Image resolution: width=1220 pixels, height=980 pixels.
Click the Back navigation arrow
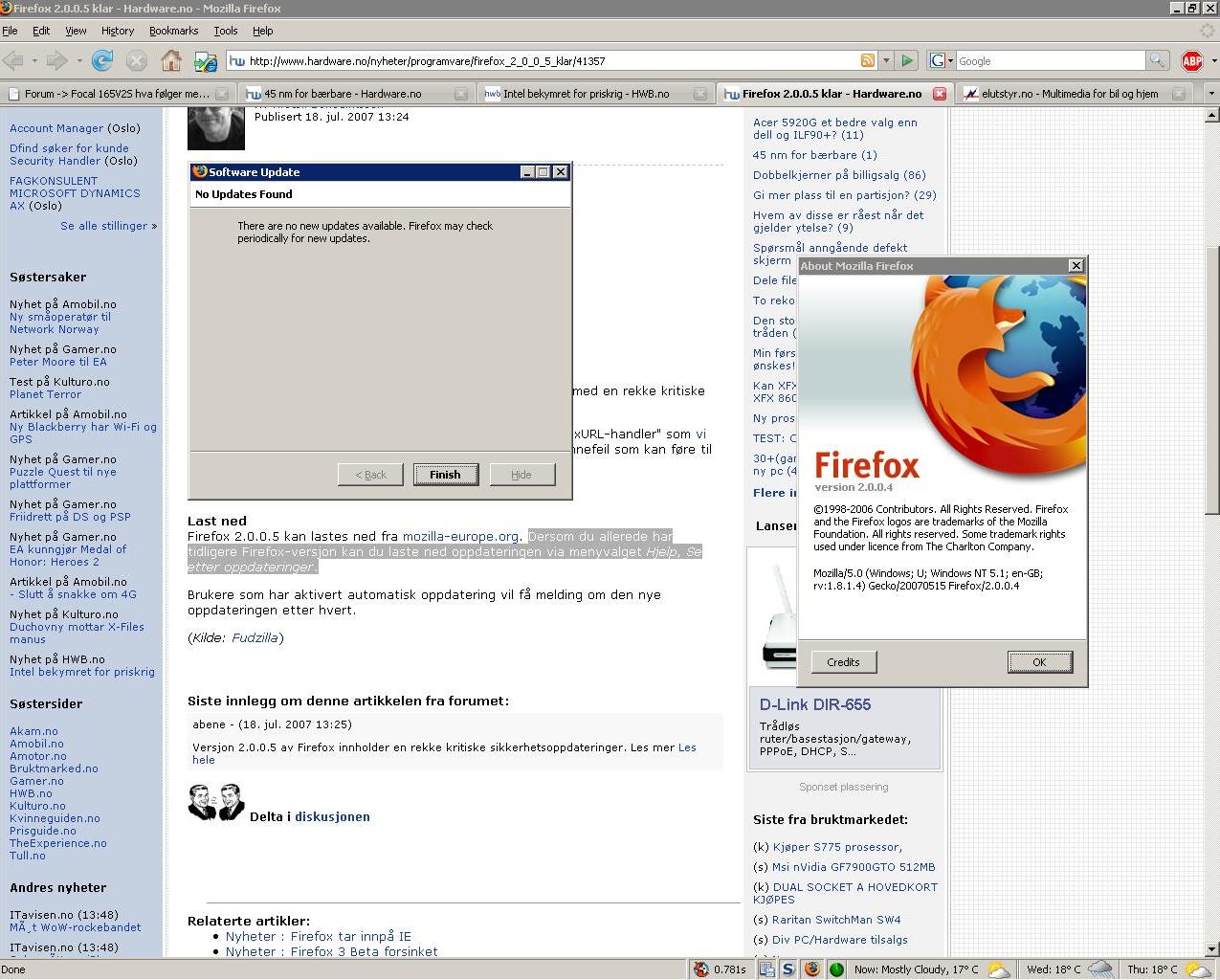(x=13, y=61)
